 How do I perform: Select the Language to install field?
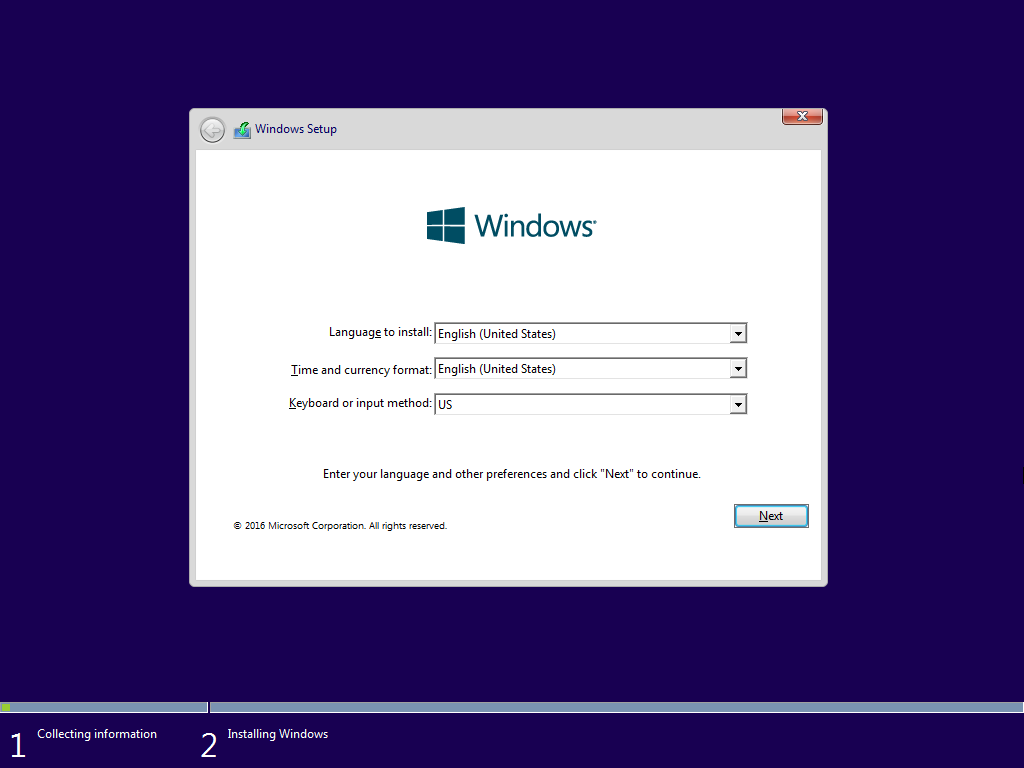point(582,334)
